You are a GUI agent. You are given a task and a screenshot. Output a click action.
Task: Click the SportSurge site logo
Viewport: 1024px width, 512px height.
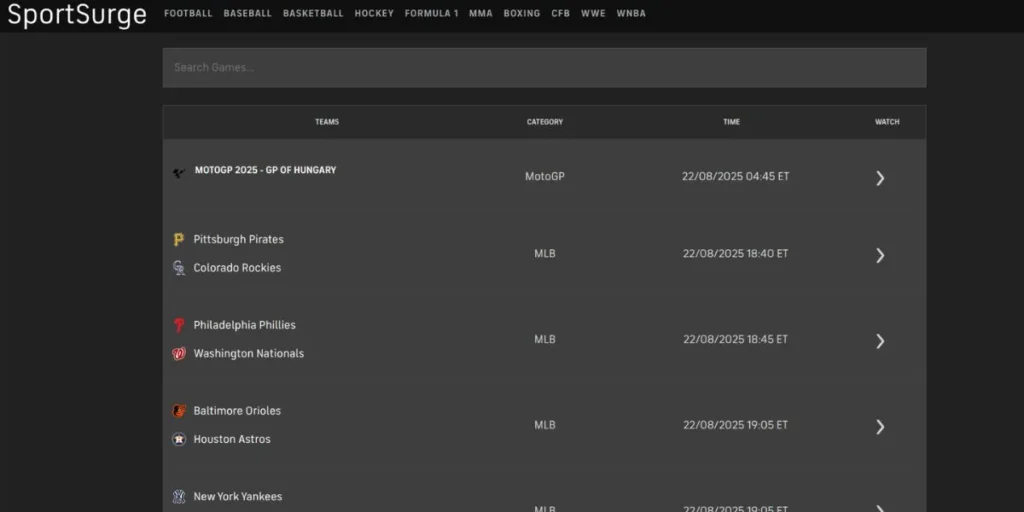[x=77, y=14]
